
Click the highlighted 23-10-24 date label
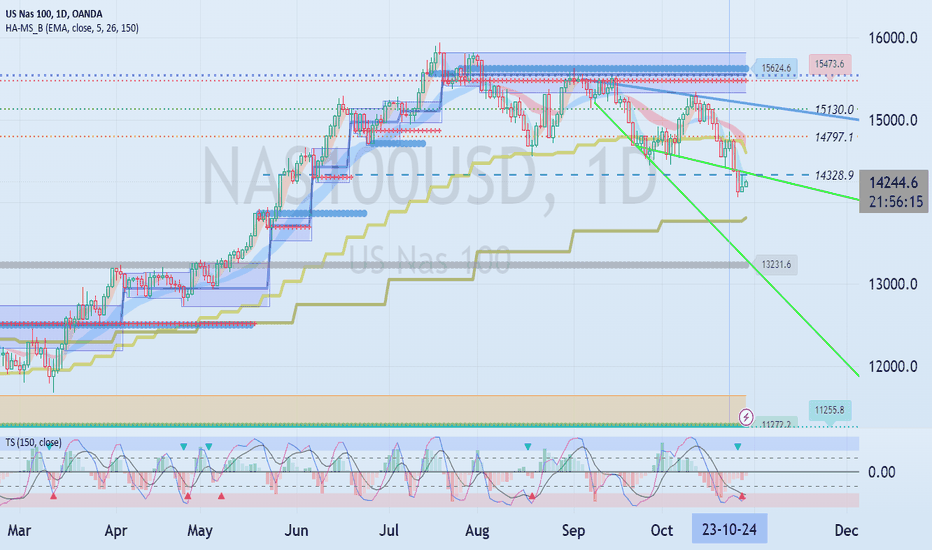coord(729,529)
